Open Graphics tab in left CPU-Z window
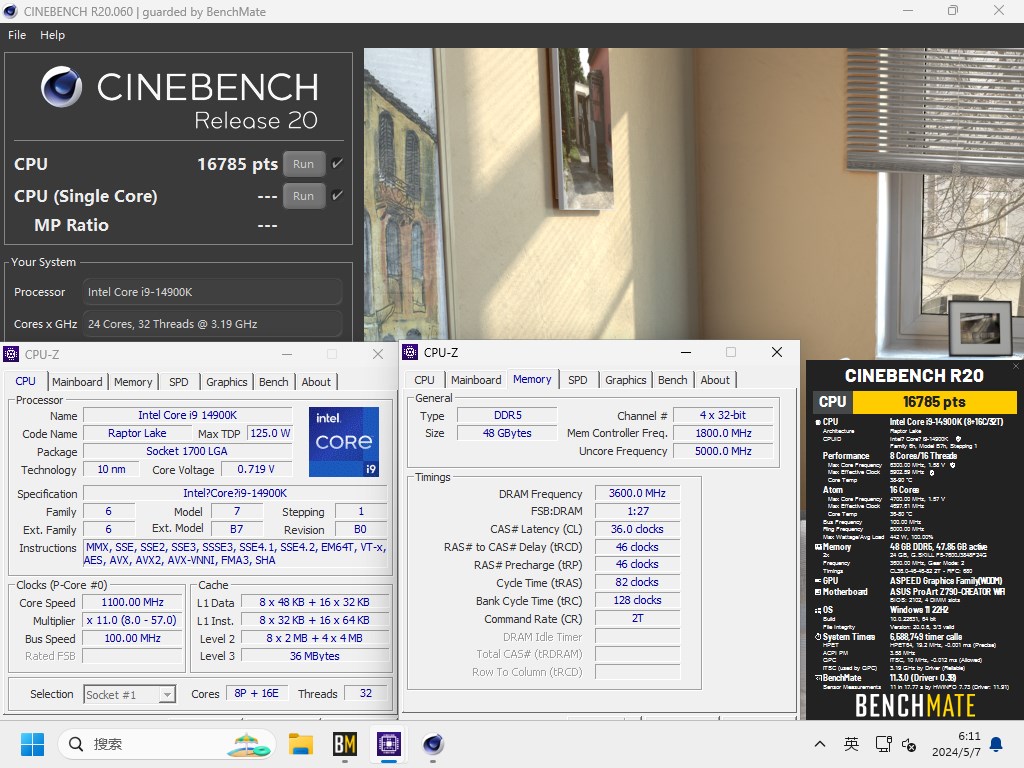The height and width of the screenshot is (768, 1024). coord(227,382)
